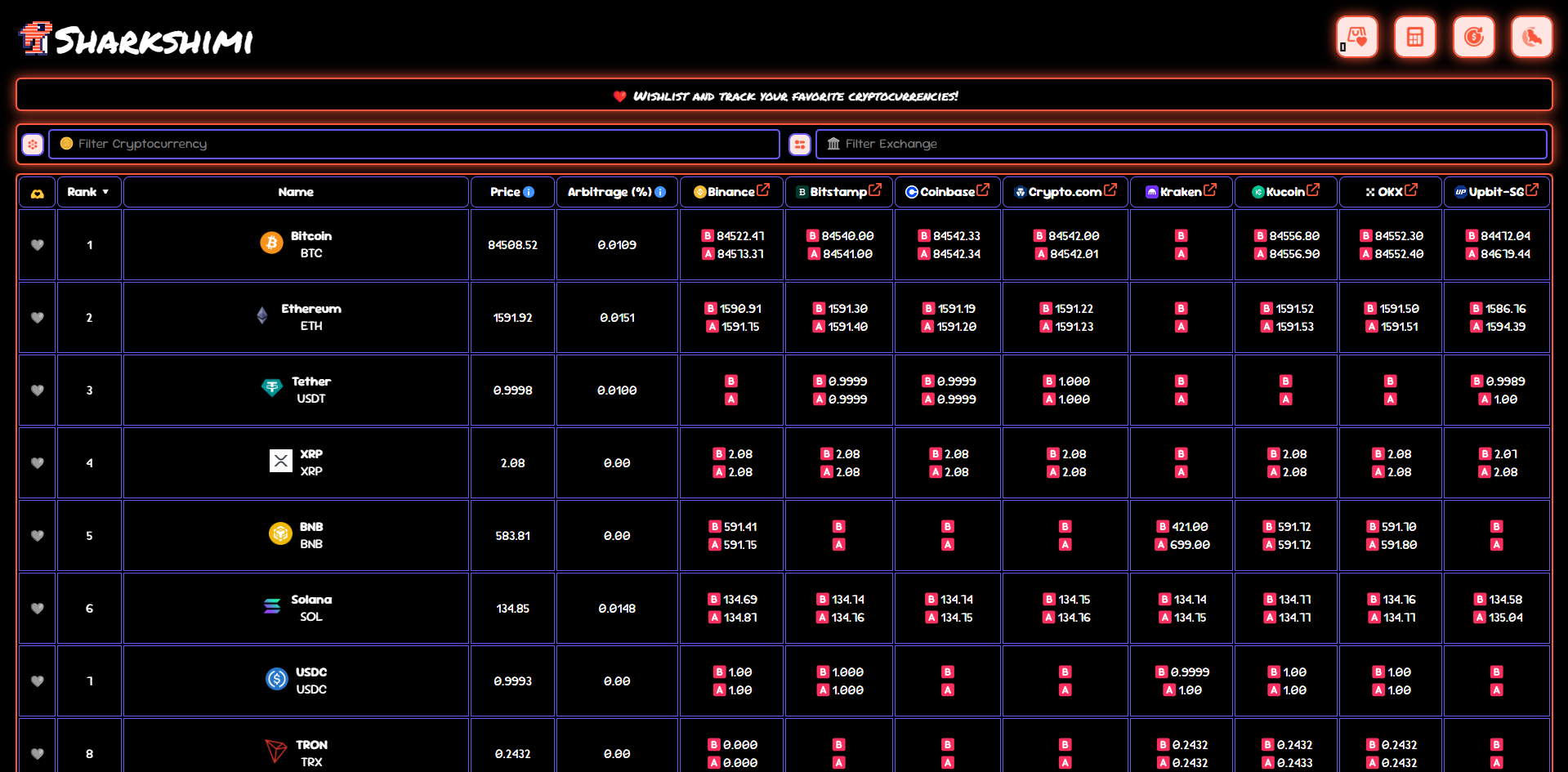Click the Bitcoin coin logo

[271, 243]
